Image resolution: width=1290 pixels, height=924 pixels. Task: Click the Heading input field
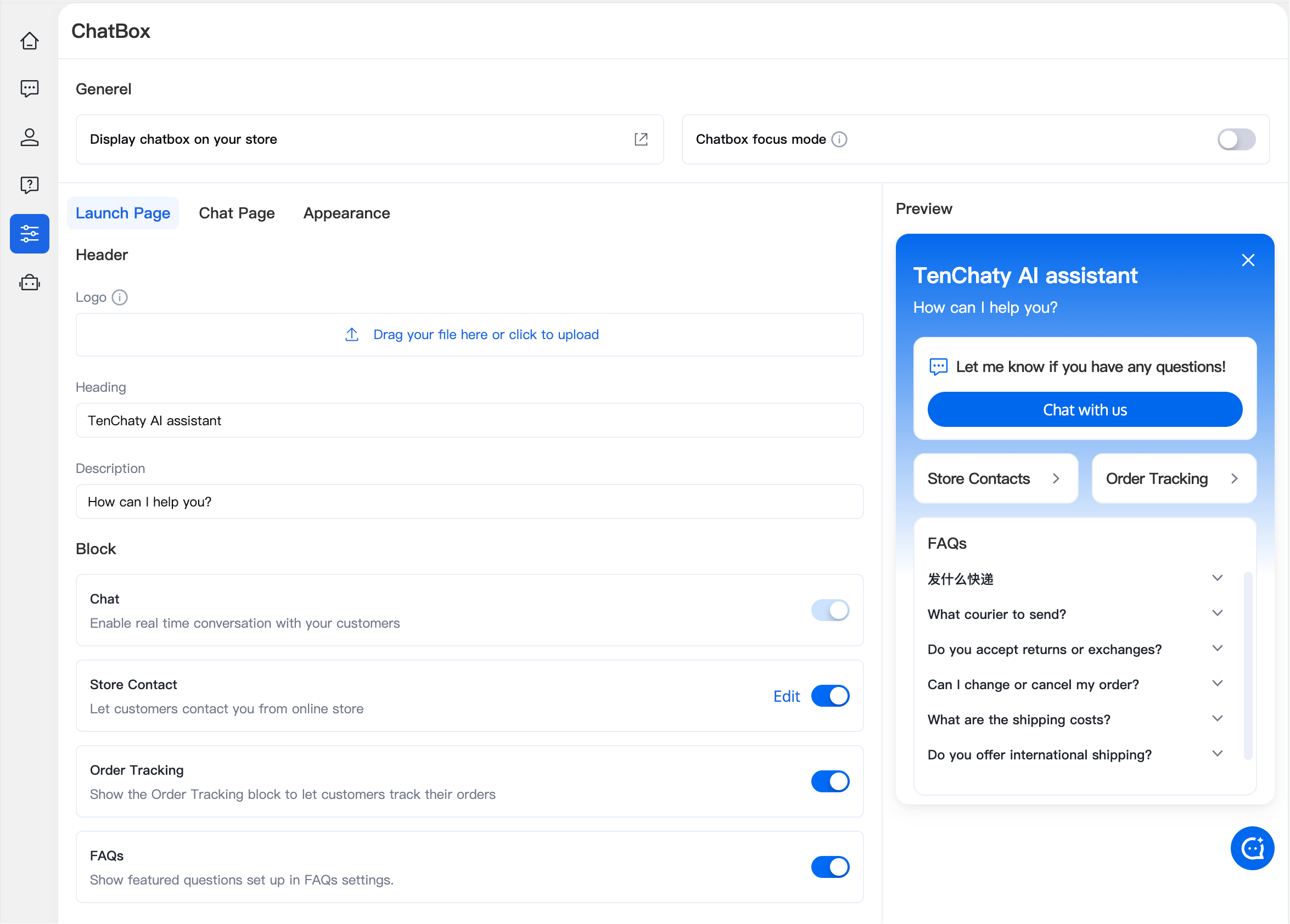[x=469, y=421]
